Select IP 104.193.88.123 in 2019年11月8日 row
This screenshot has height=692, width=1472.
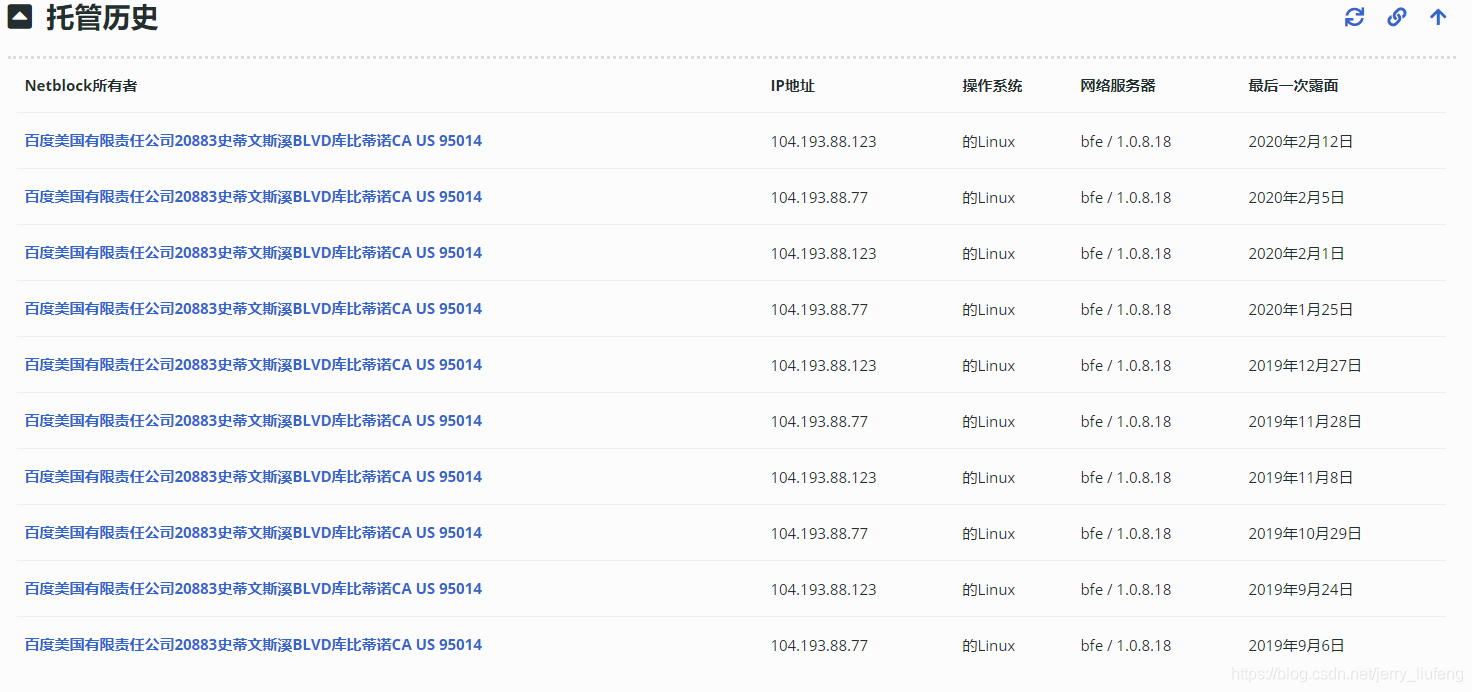coord(823,478)
